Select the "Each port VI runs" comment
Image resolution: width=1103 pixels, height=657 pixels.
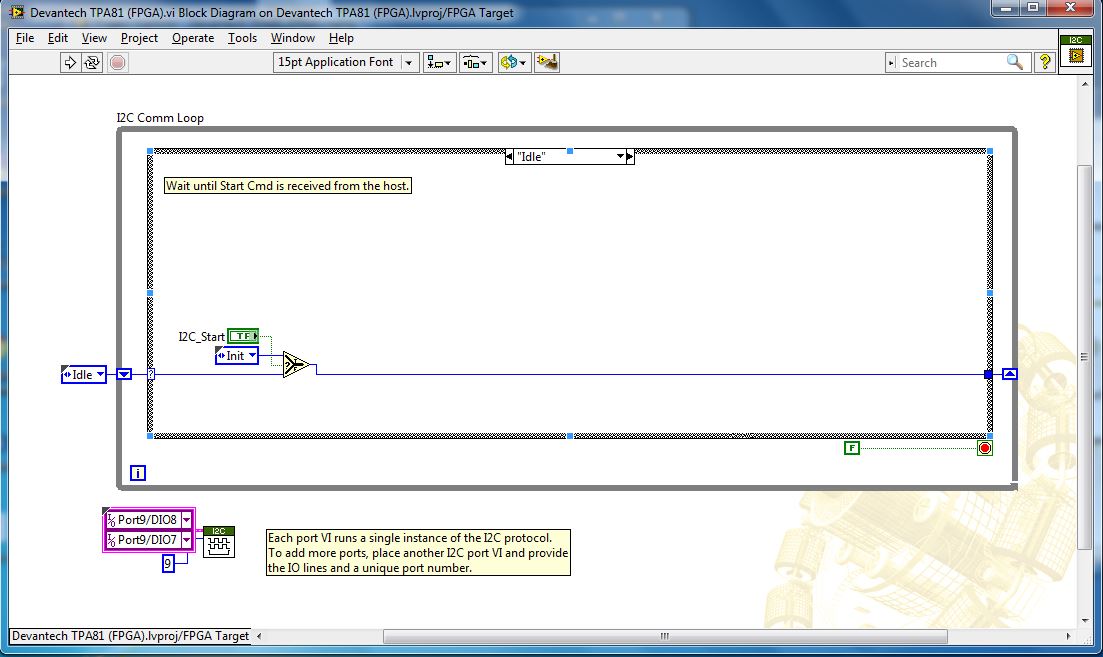[x=418, y=553]
